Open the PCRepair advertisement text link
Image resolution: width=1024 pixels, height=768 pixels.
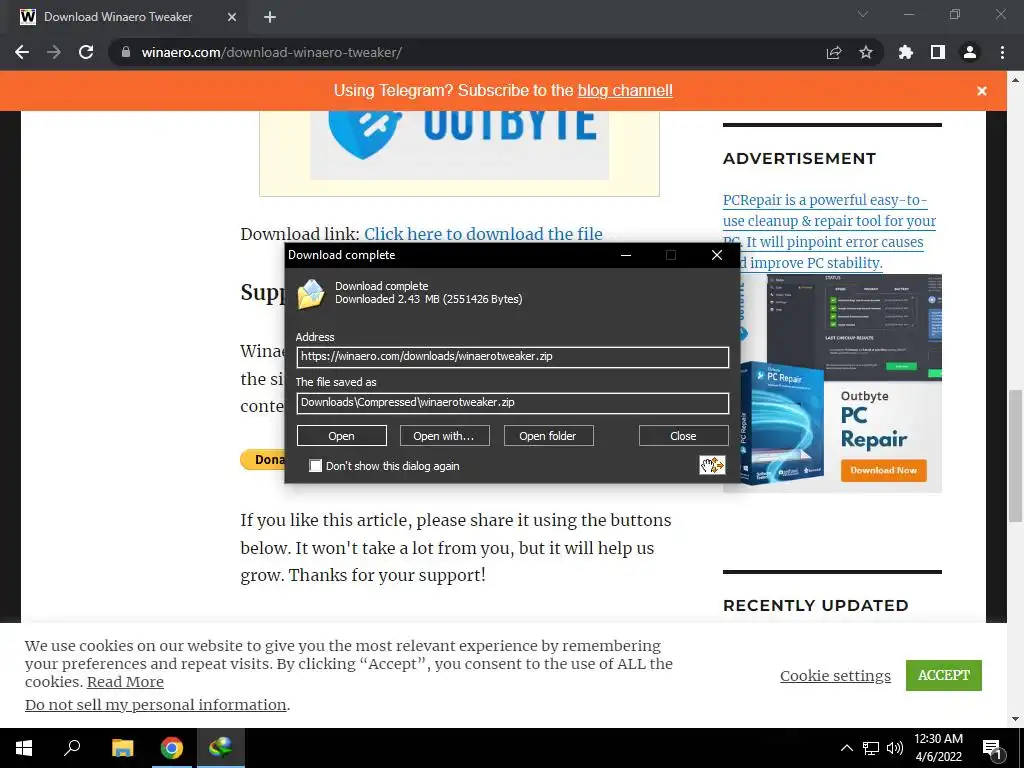pos(829,231)
